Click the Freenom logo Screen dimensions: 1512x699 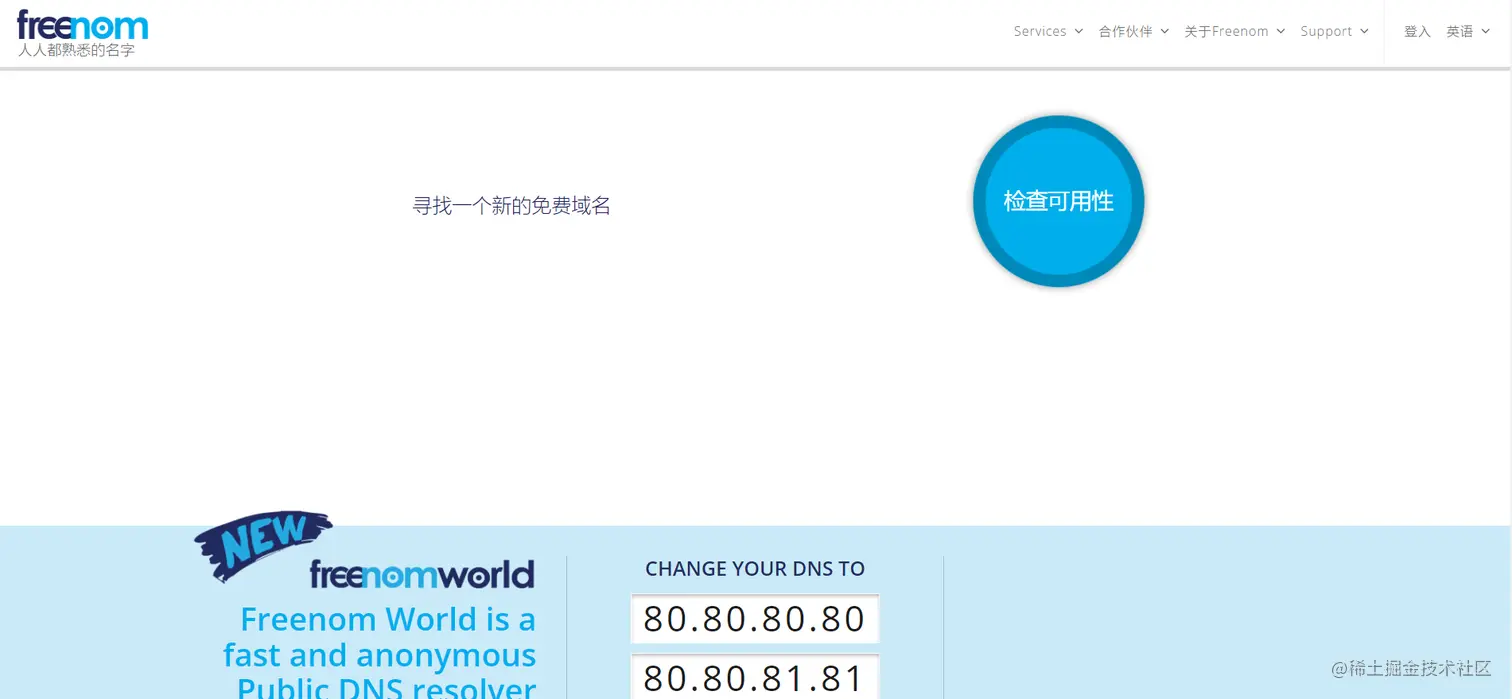pos(83,25)
